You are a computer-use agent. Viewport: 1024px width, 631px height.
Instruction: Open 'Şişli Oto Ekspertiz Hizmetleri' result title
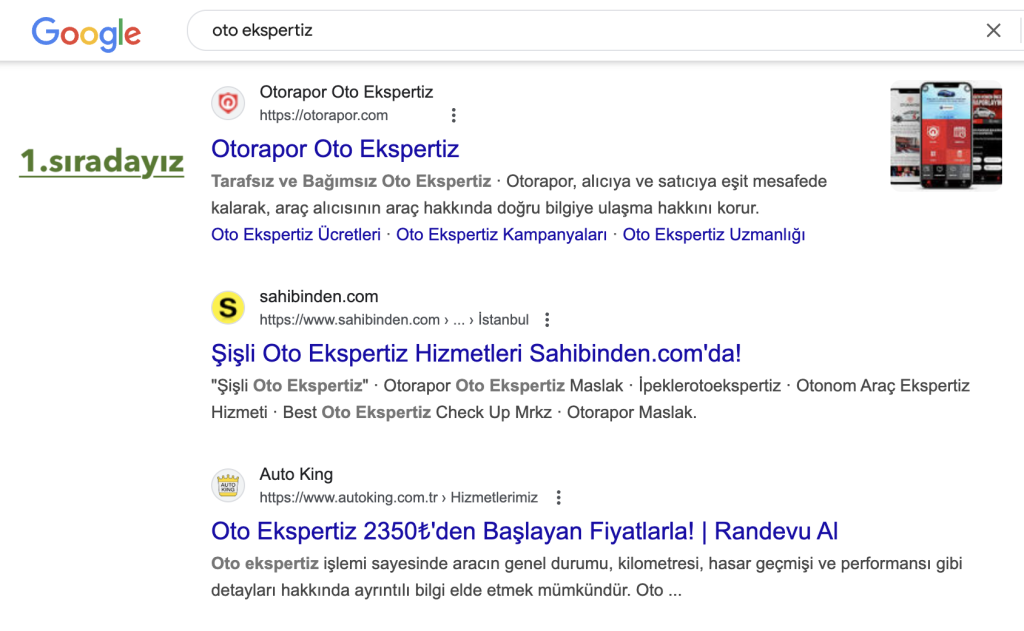[476, 353]
